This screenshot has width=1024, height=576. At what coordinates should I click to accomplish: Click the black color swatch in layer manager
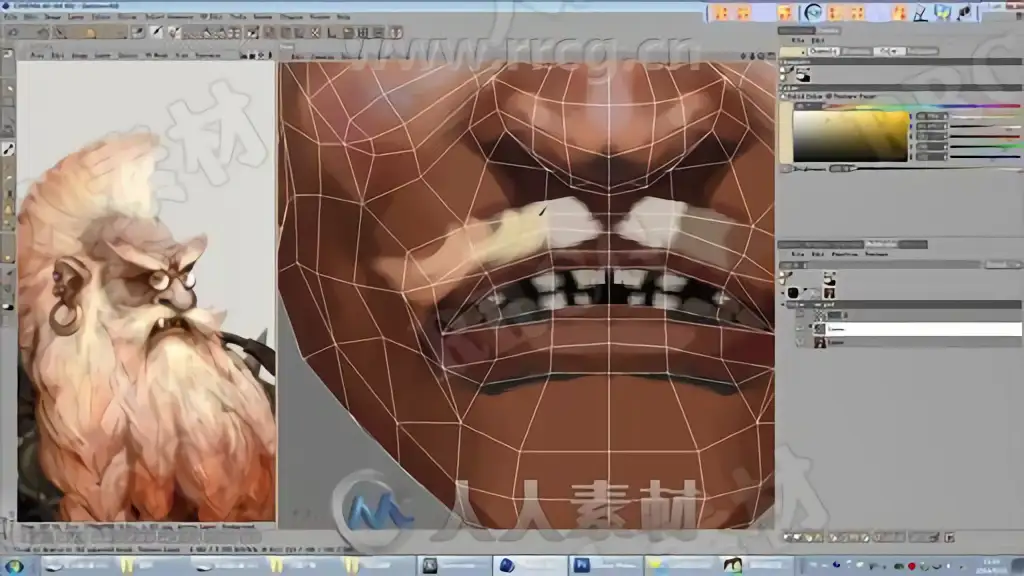[793, 293]
